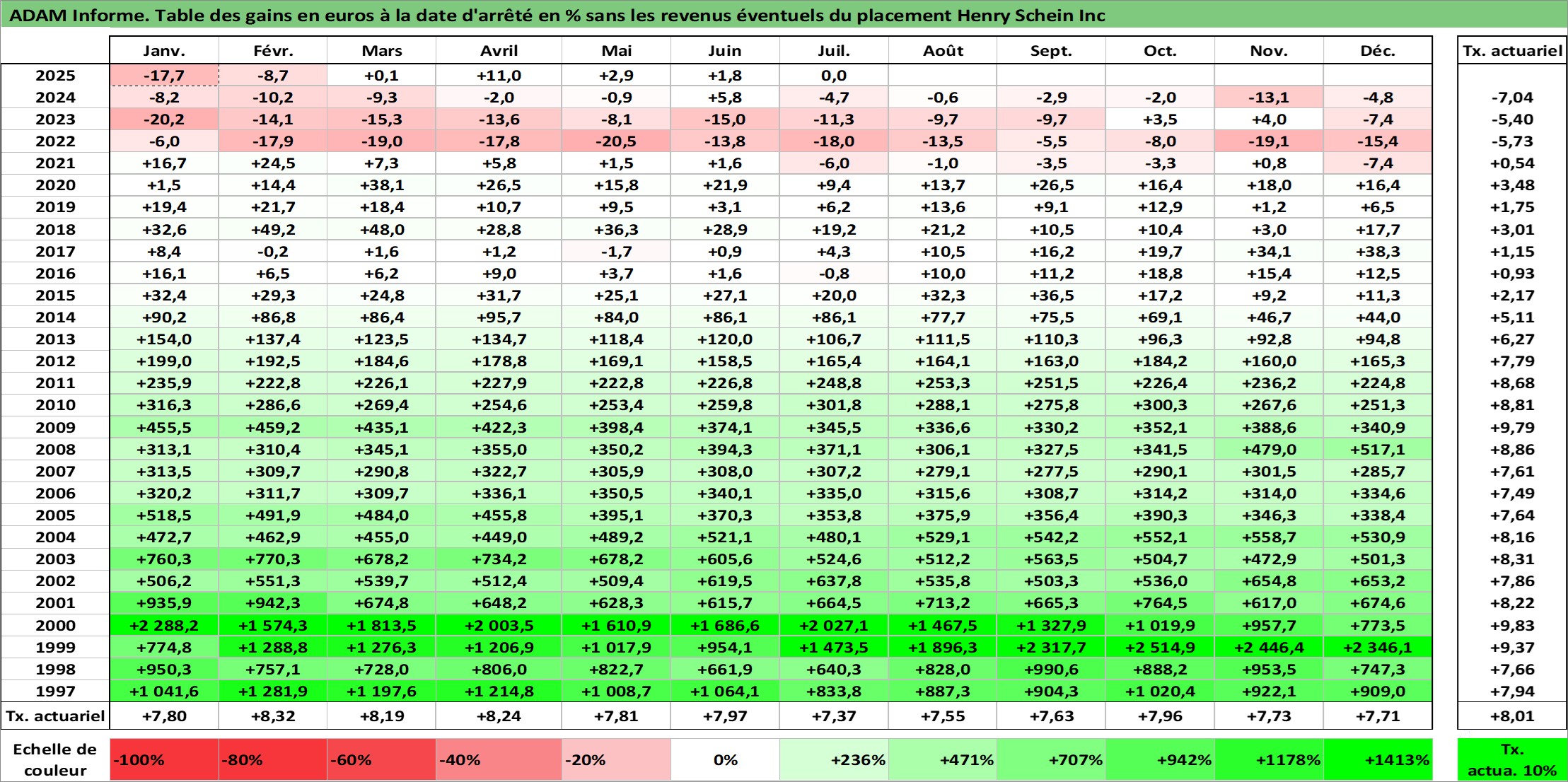Select the 2022 year row label
The image size is (1568, 782).
point(55,141)
